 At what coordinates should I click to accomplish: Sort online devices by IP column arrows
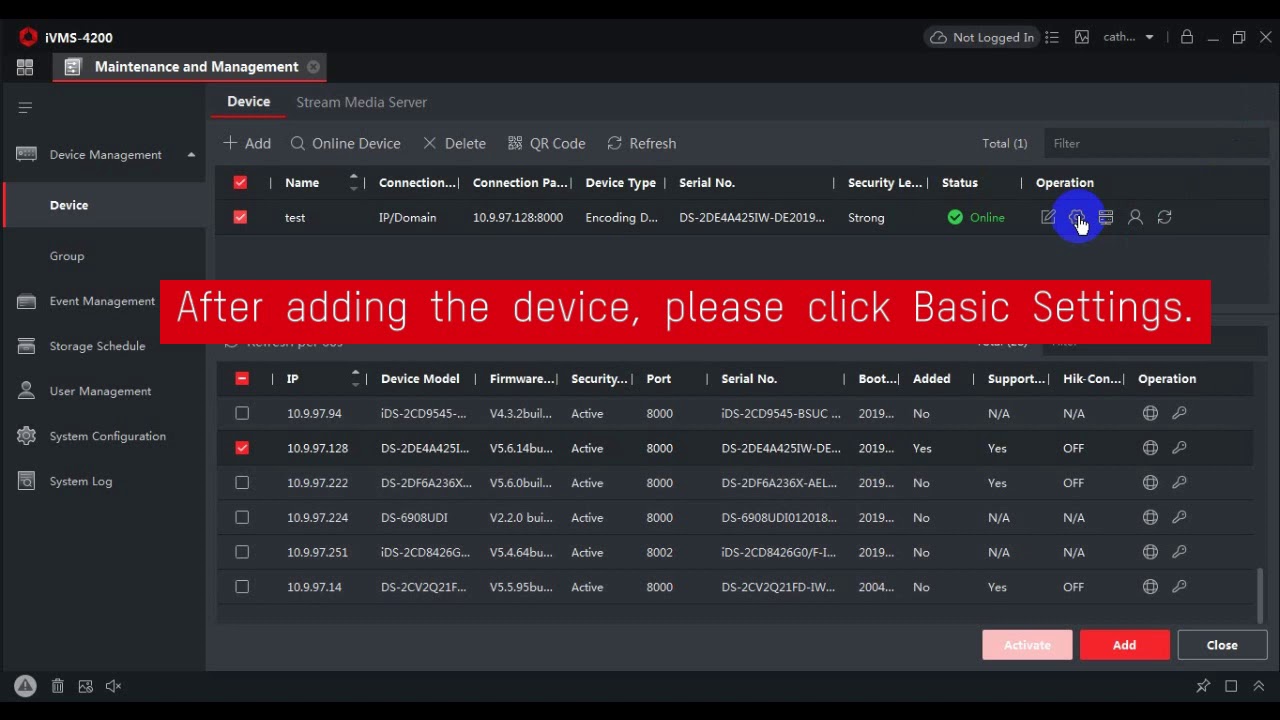point(355,378)
